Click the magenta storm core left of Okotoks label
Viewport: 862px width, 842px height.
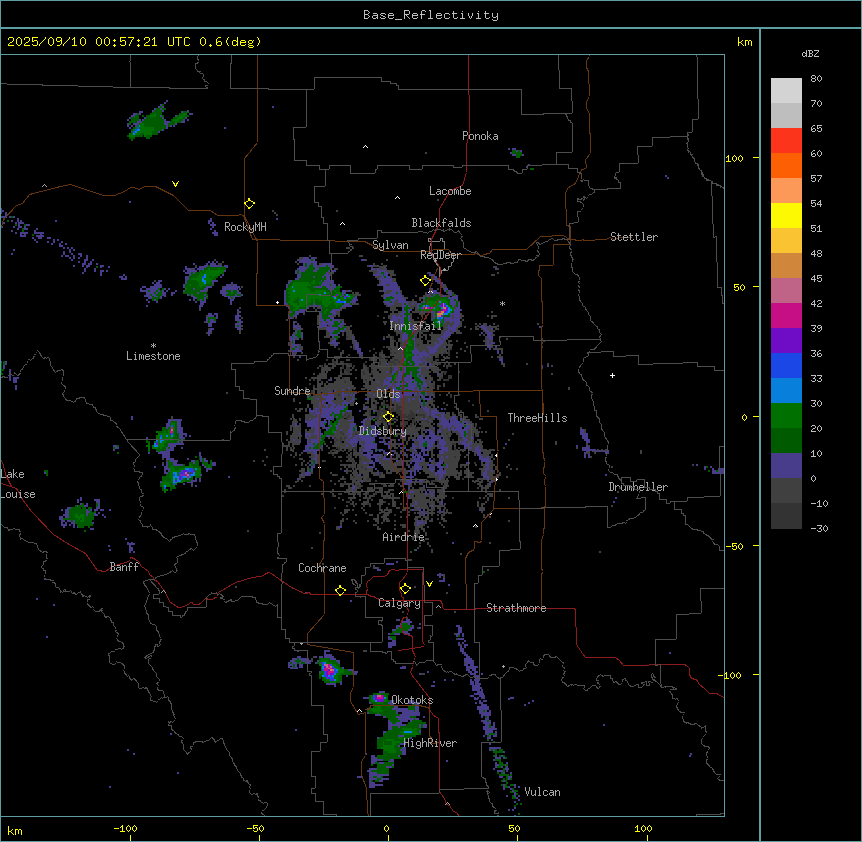pos(379,698)
